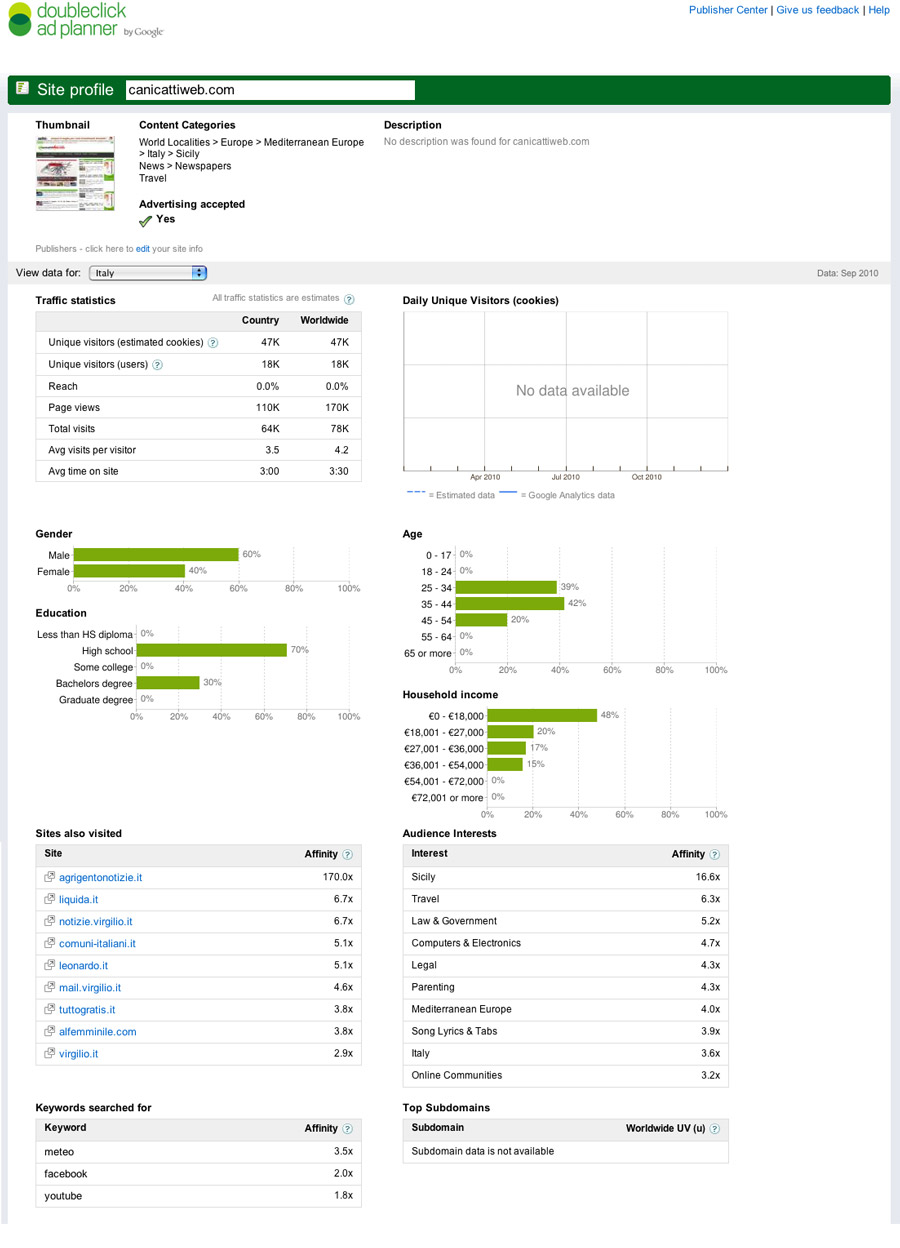
Task: Click external-link icon beside comuni-italiani.it
Action: tap(49, 943)
